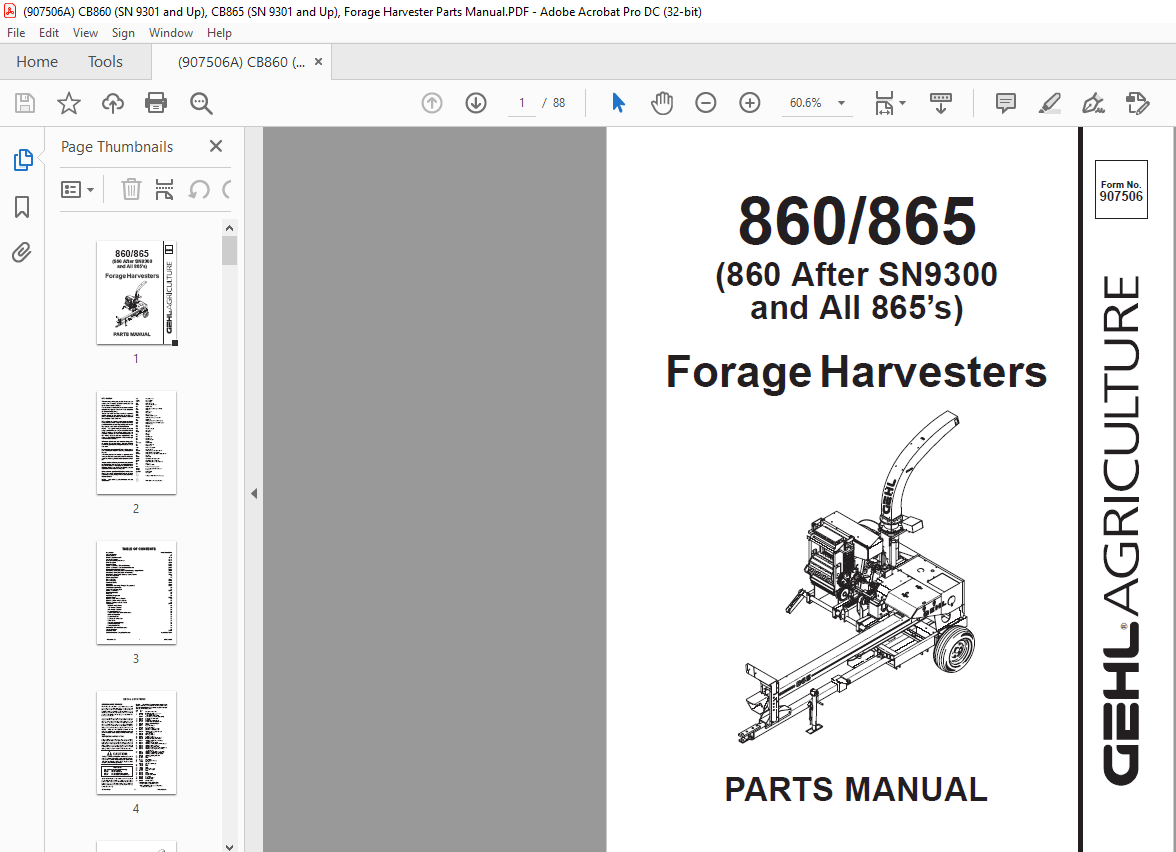Viewport: 1176px width, 852px height.
Task: Select page 4 thumbnail
Action: click(x=136, y=742)
